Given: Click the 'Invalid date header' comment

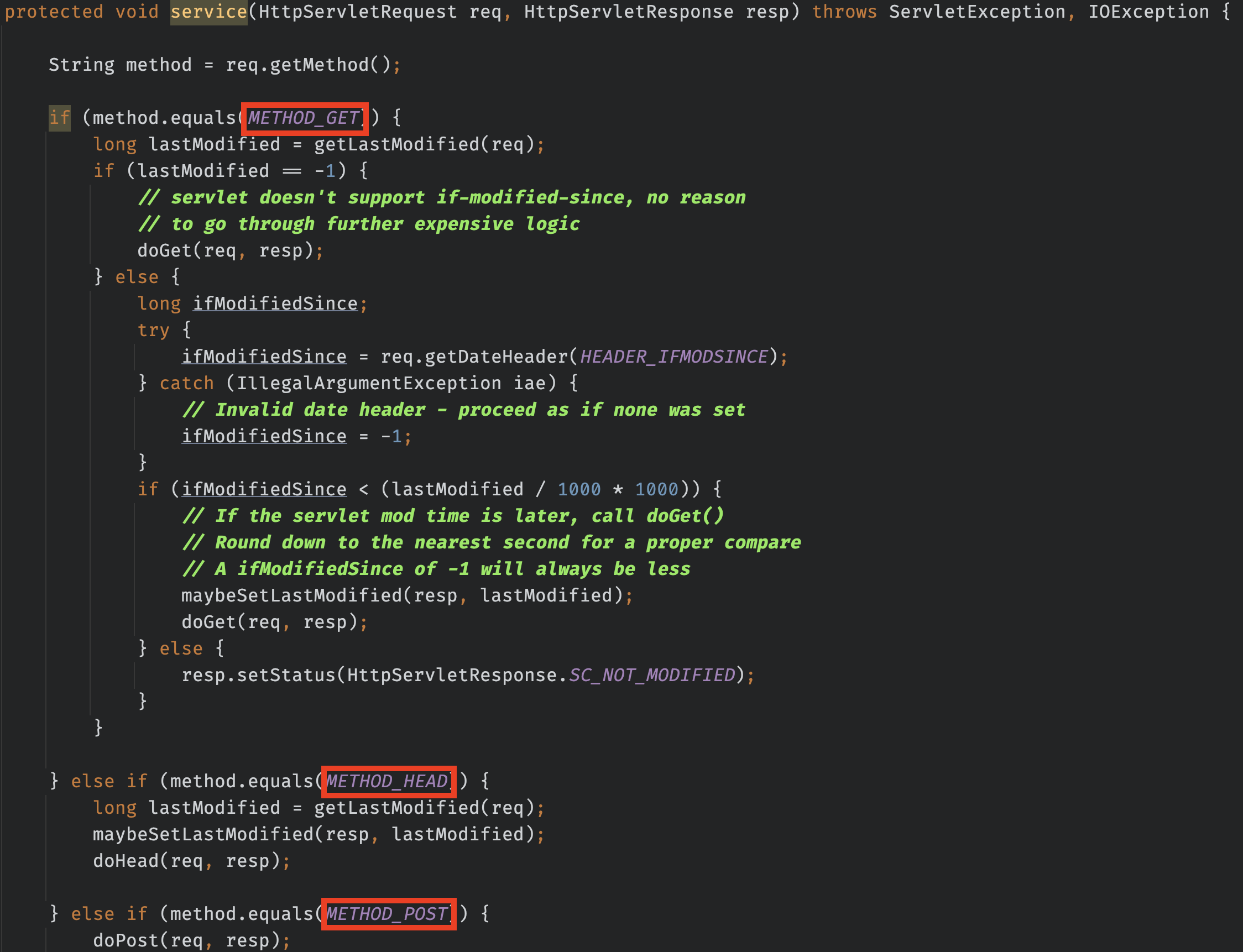Looking at the screenshot, I should [x=463, y=410].
